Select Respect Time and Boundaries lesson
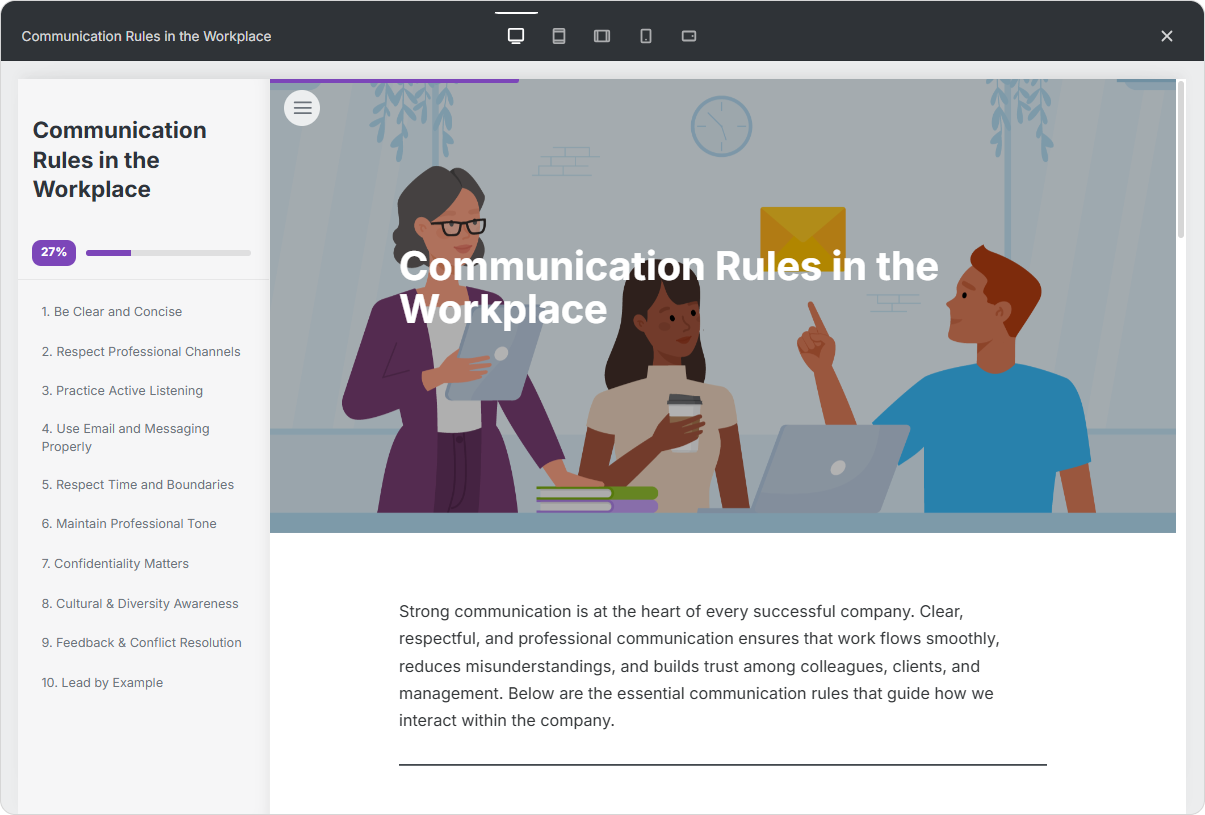The height and width of the screenshot is (815, 1205). (x=138, y=485)
